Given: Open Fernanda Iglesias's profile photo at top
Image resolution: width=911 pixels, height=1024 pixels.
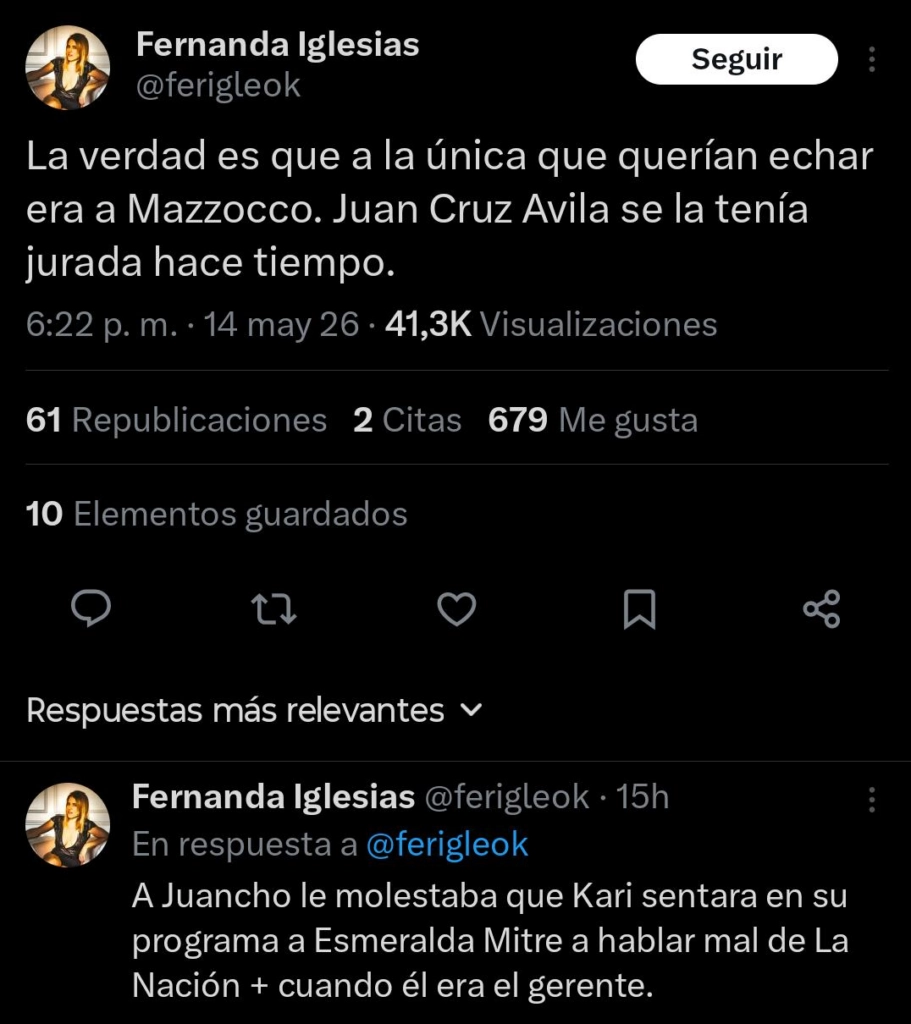Looking at the screenshot, I should click(67, 67).
